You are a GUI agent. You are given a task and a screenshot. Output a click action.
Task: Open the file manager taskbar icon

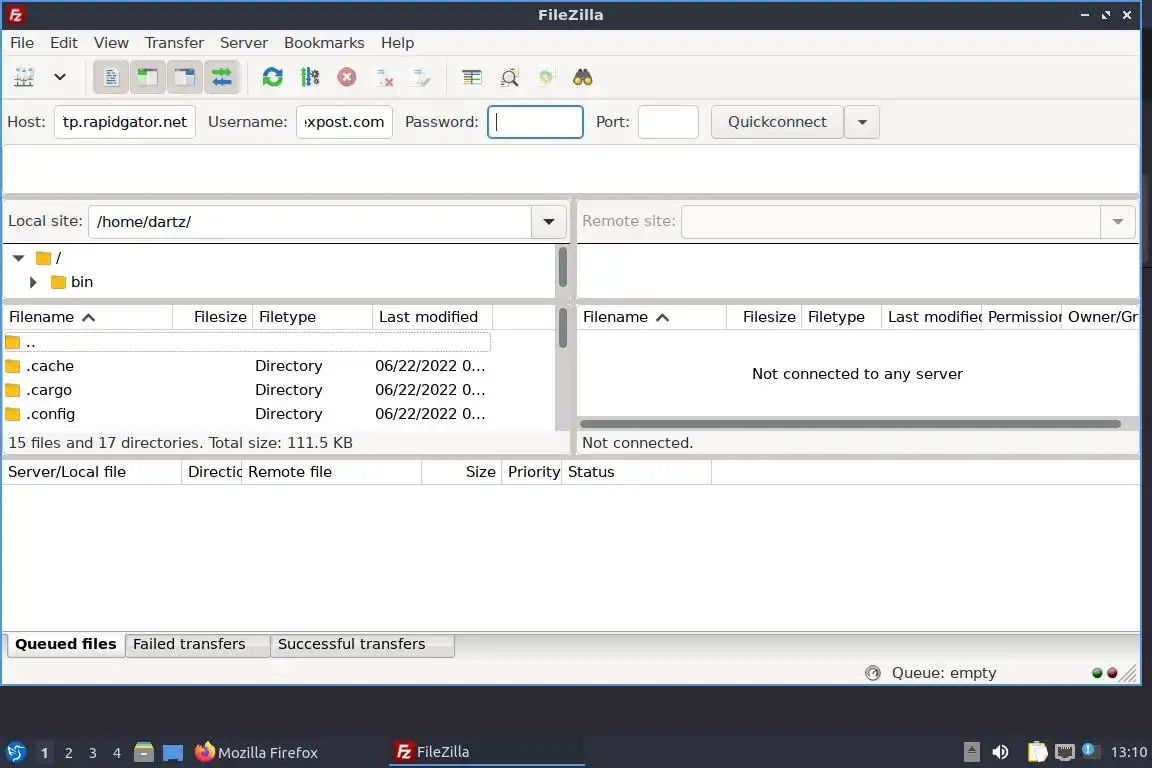click(144, 753)
